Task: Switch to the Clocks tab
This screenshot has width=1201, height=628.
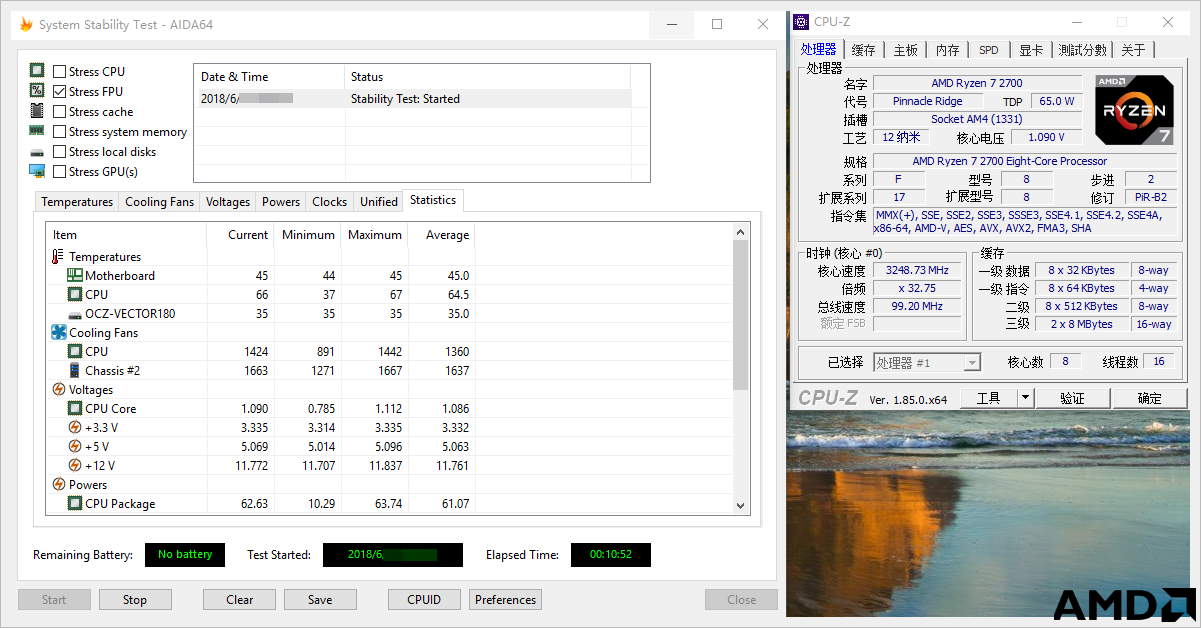Action: (x=330, y=202)
